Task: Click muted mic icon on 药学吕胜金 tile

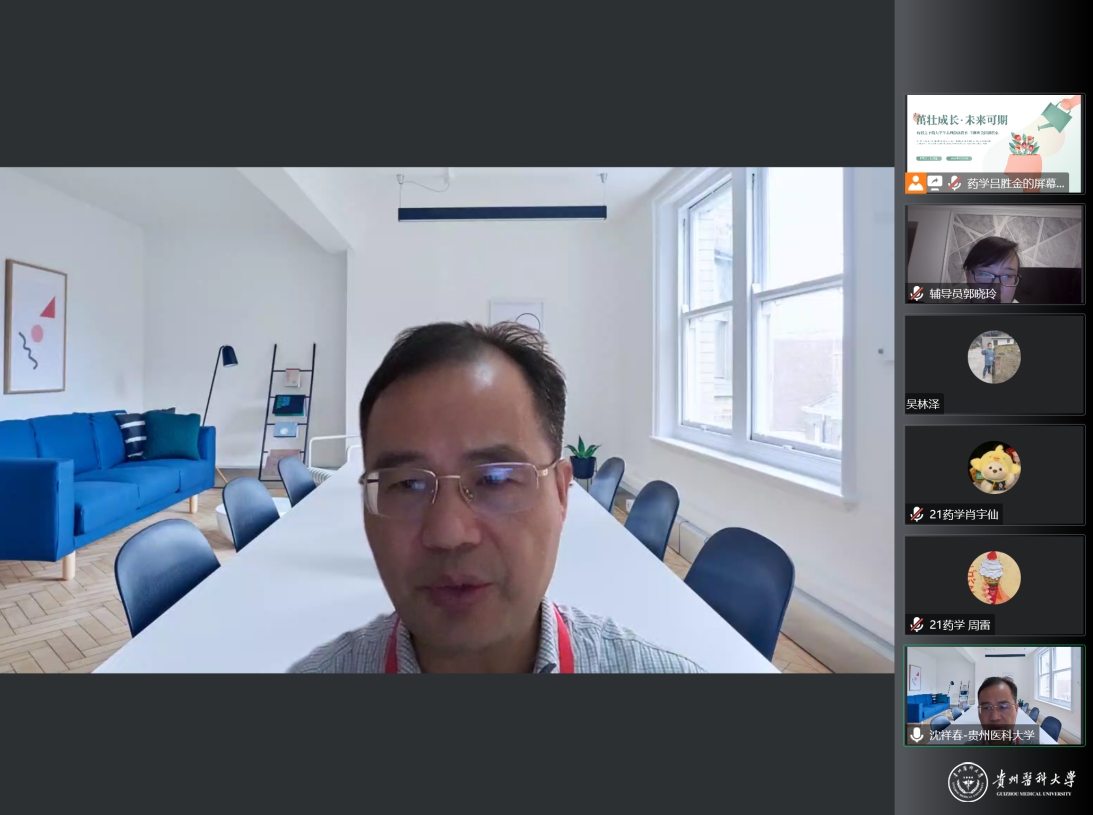Action: pos(954,183)
